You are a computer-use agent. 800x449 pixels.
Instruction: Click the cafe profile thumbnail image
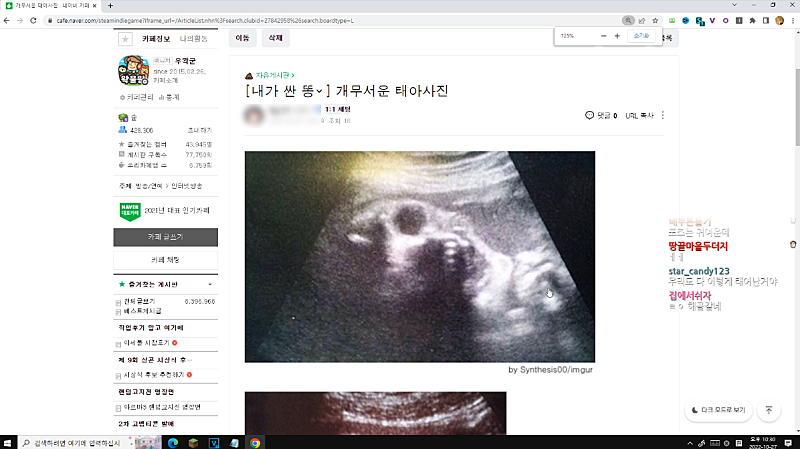[133, 70]
